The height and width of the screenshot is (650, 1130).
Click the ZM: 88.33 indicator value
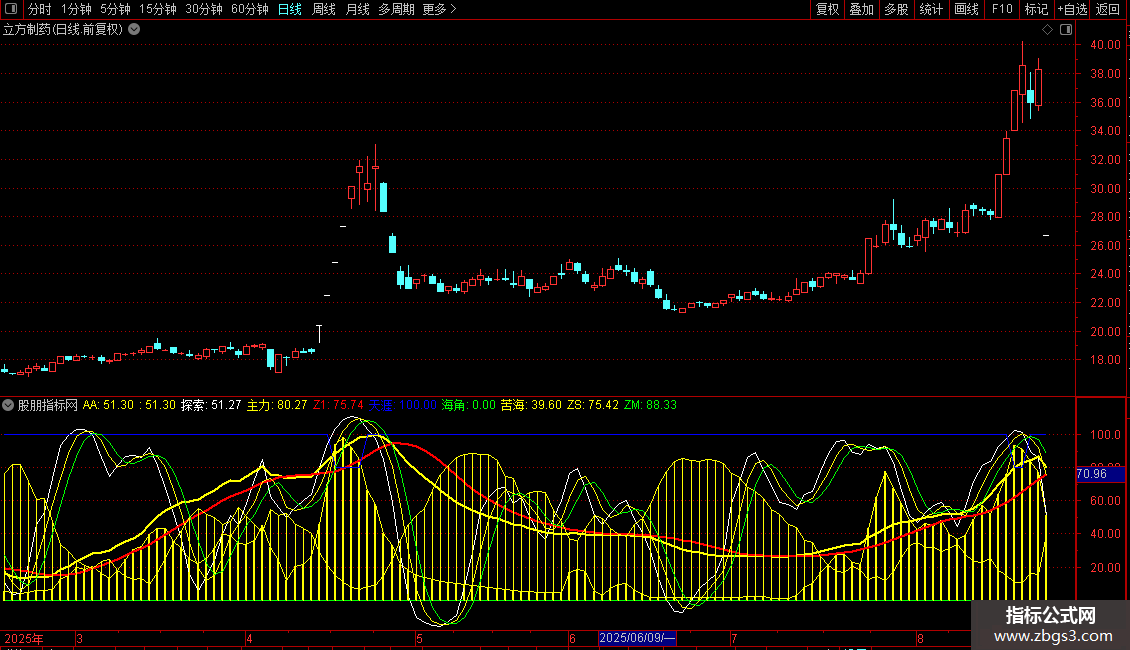[650, 405]
